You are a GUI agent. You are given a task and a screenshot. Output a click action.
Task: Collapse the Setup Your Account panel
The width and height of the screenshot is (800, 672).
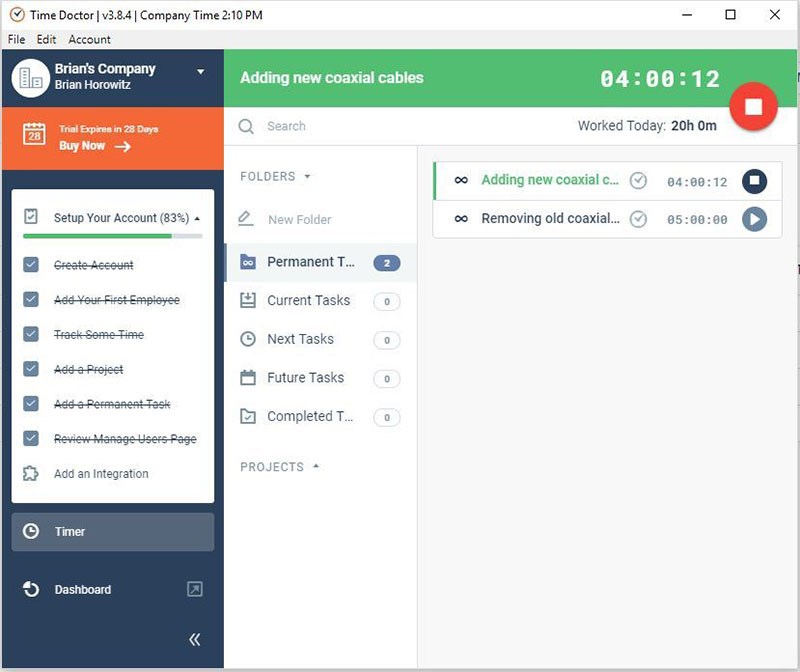click(197, 218)
